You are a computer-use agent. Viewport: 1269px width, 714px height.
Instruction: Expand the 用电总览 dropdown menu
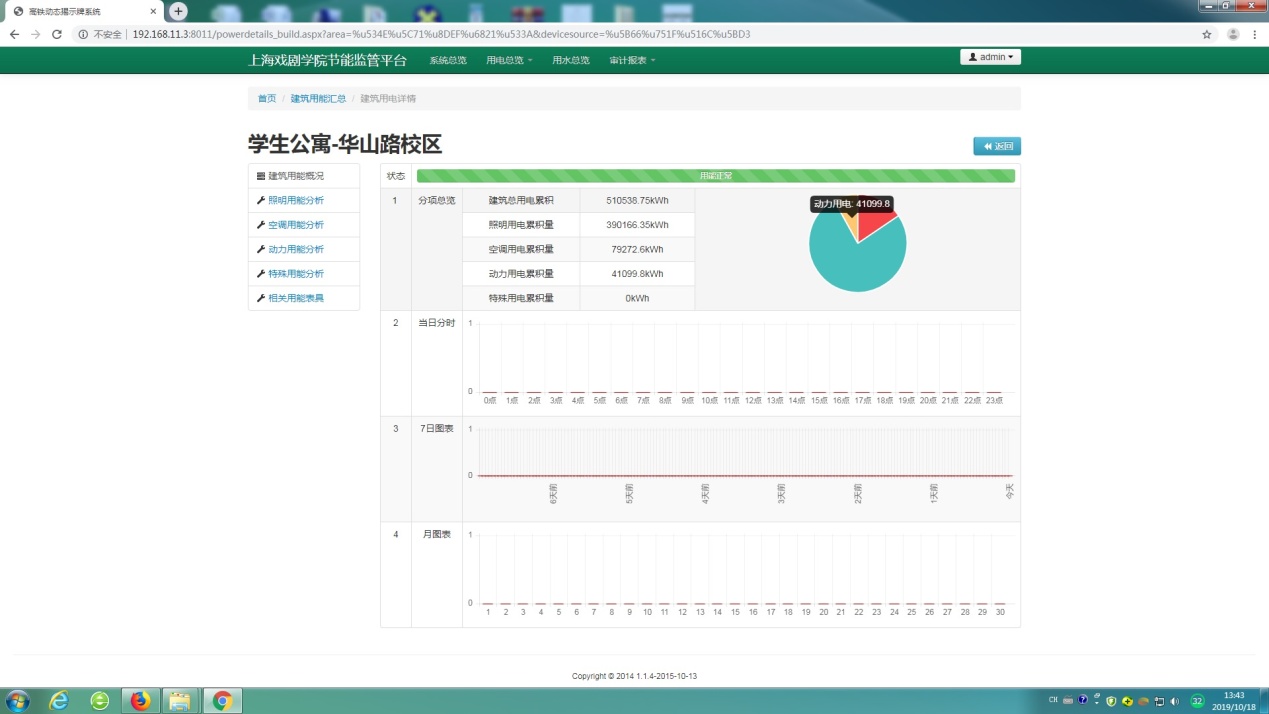point(509,60)
